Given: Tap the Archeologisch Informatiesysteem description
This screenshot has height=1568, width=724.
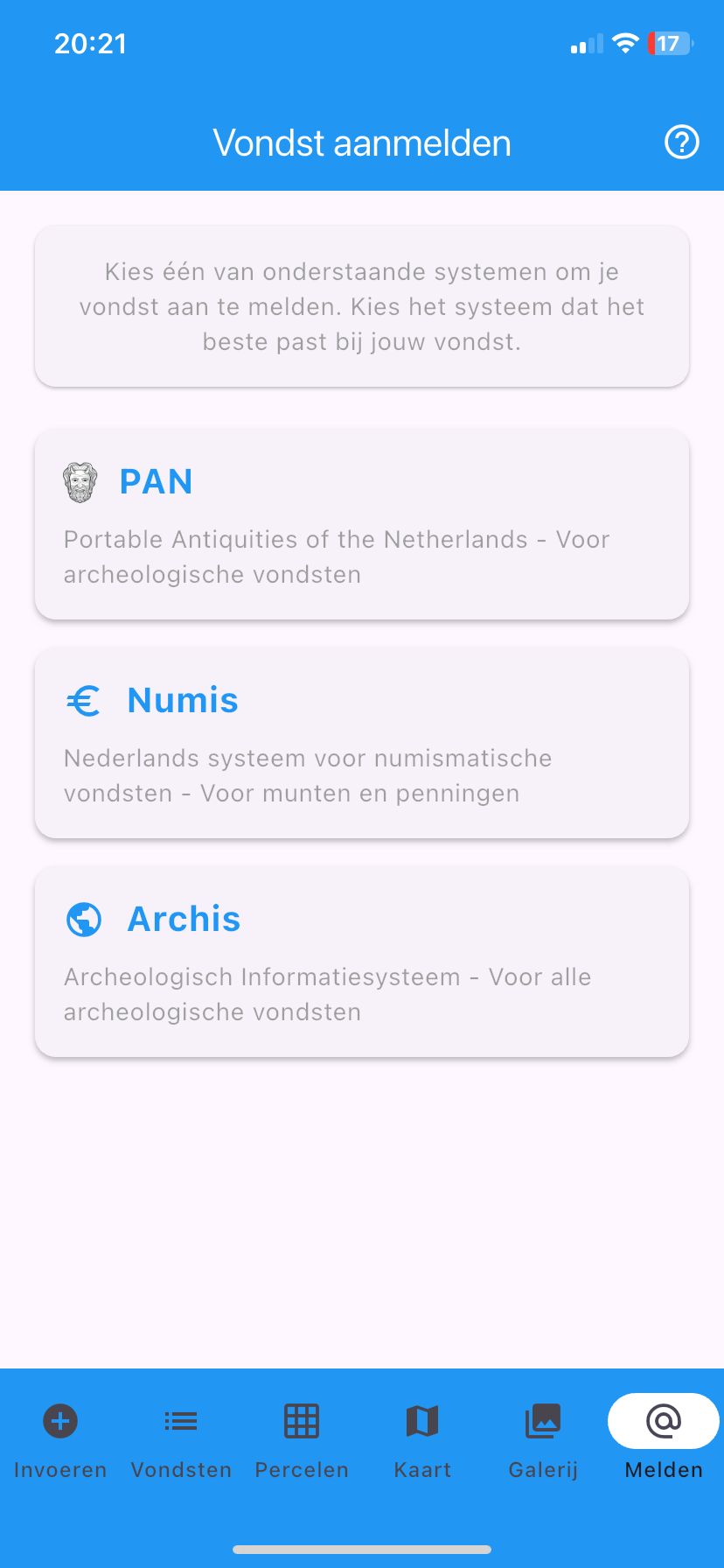Looking at the screenshot, I should coord(327,994).
